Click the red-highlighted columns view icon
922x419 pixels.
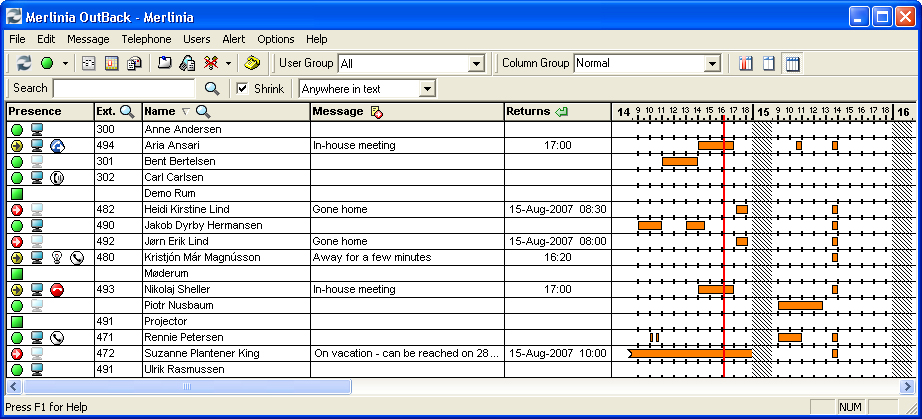click(746, 63)
